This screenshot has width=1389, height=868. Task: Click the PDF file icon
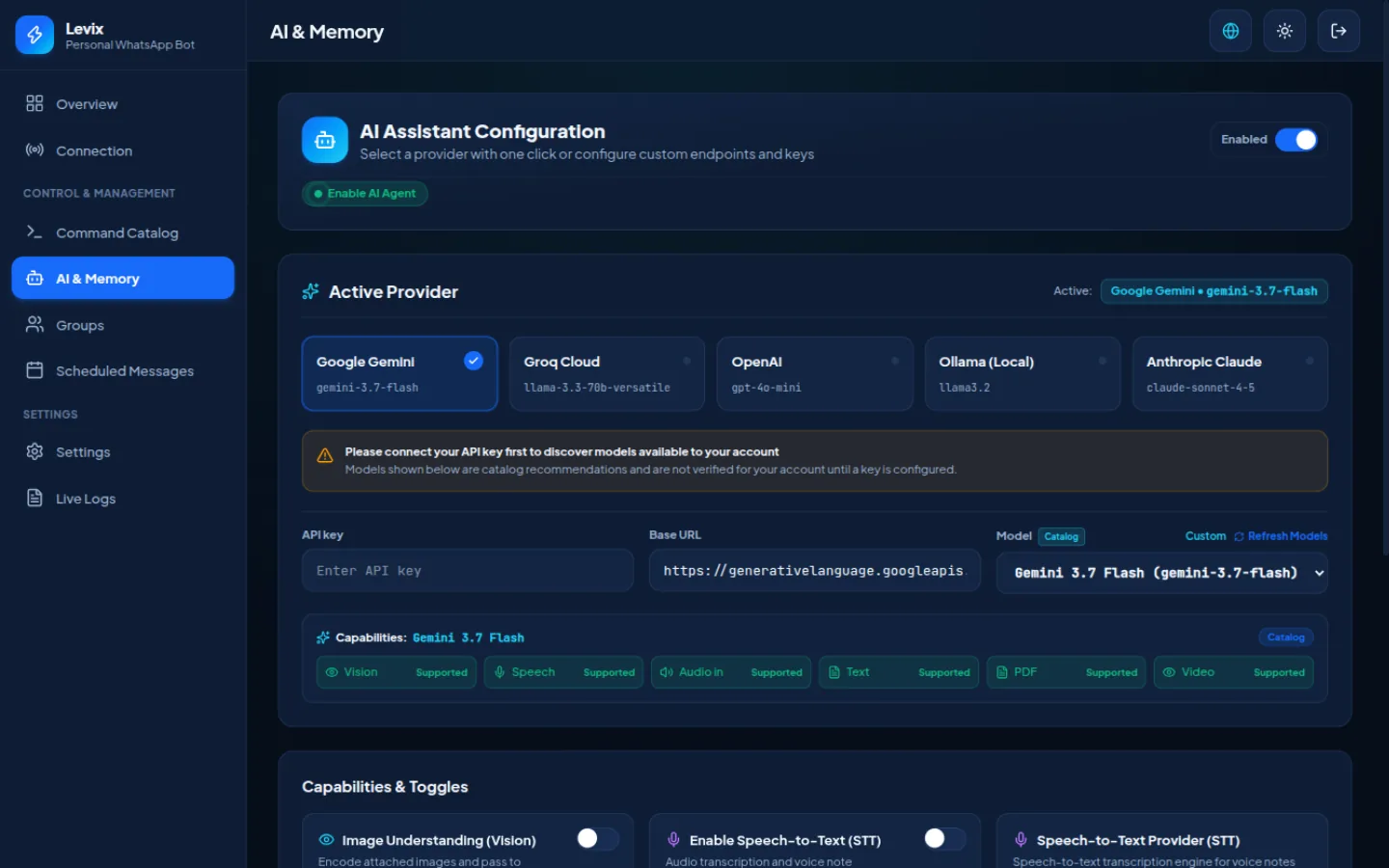[x=1002, y=672]
